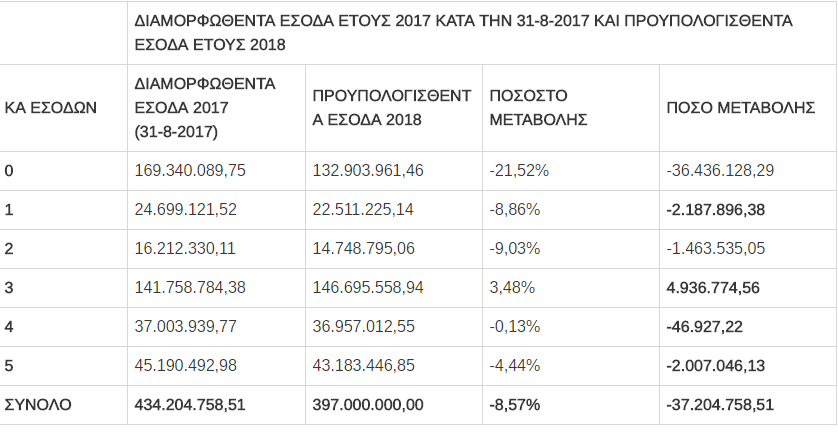Select the cell with value 169.340.089,75
Screen dimensions: 838x437
coord(190,170)
